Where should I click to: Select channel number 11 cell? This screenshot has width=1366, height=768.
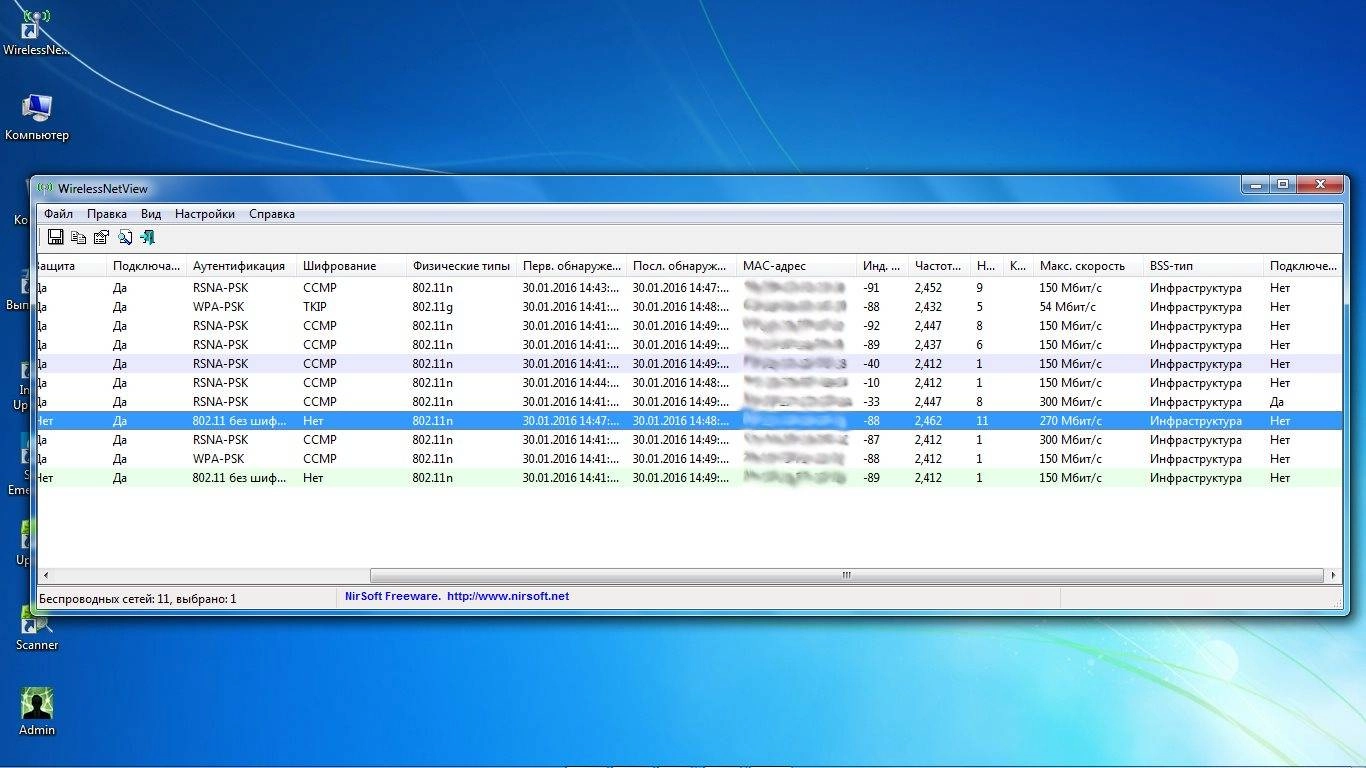pos(982,421)
